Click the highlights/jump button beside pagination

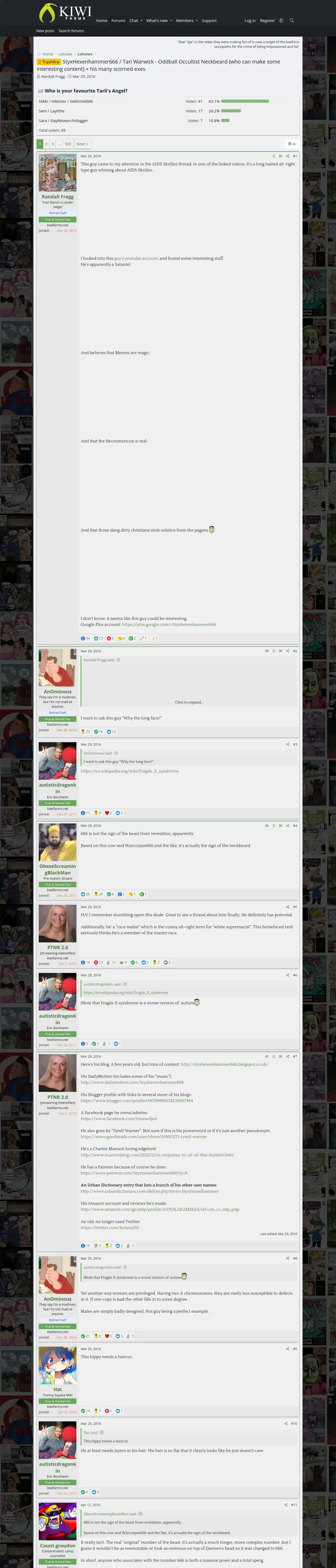click(292, 144)
